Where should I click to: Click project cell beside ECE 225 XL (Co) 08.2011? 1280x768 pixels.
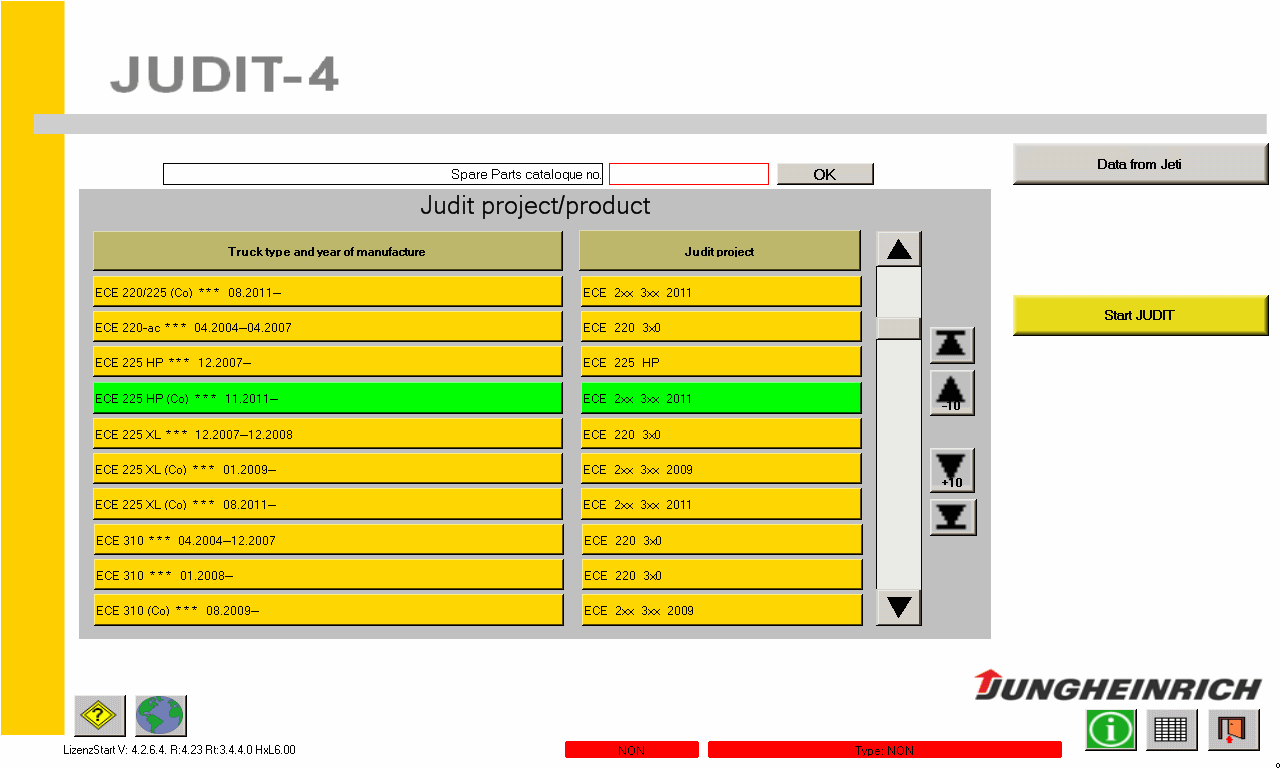click(x=721, y=504)
